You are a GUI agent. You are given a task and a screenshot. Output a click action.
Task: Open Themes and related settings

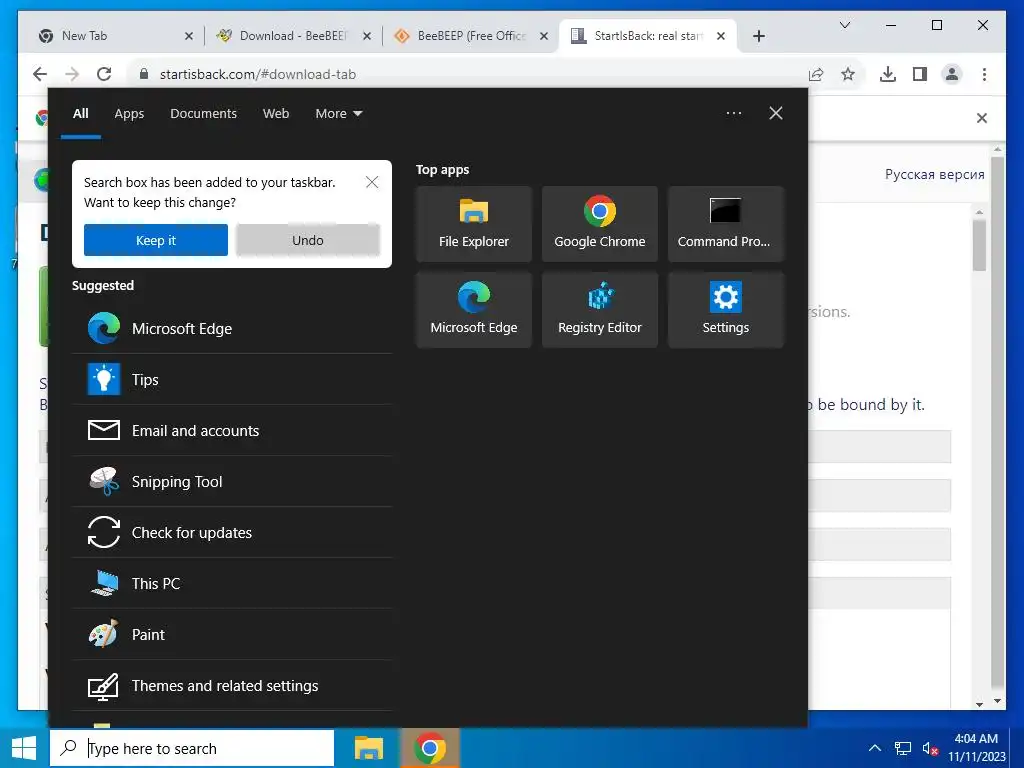click(232, 685)
